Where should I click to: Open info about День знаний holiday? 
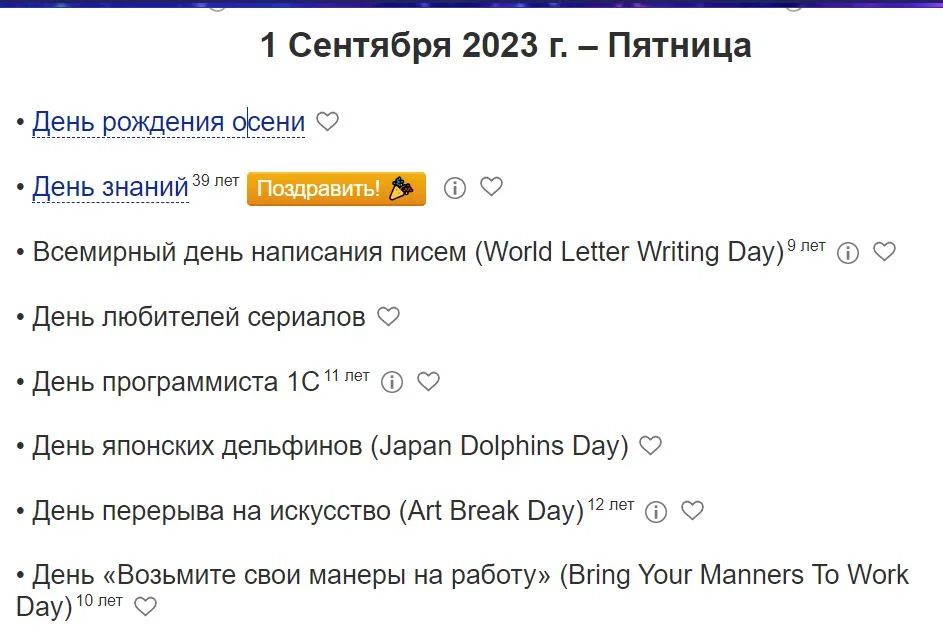tap(455, 187)
